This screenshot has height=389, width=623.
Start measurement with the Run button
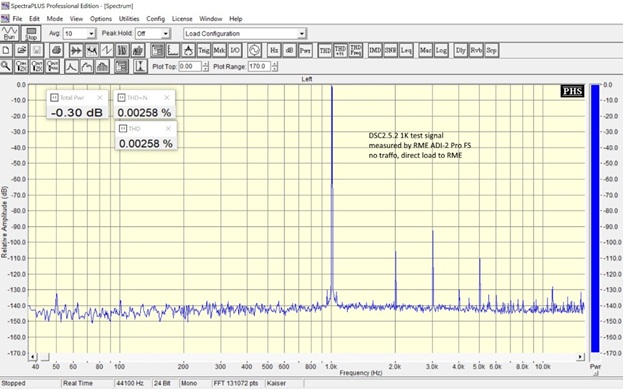pyautogui.click(x=9, y=33)
